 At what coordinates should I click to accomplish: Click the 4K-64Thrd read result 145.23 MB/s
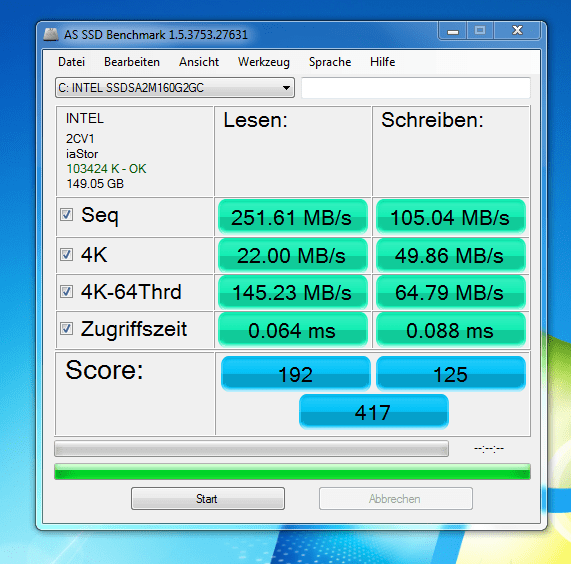292,292
